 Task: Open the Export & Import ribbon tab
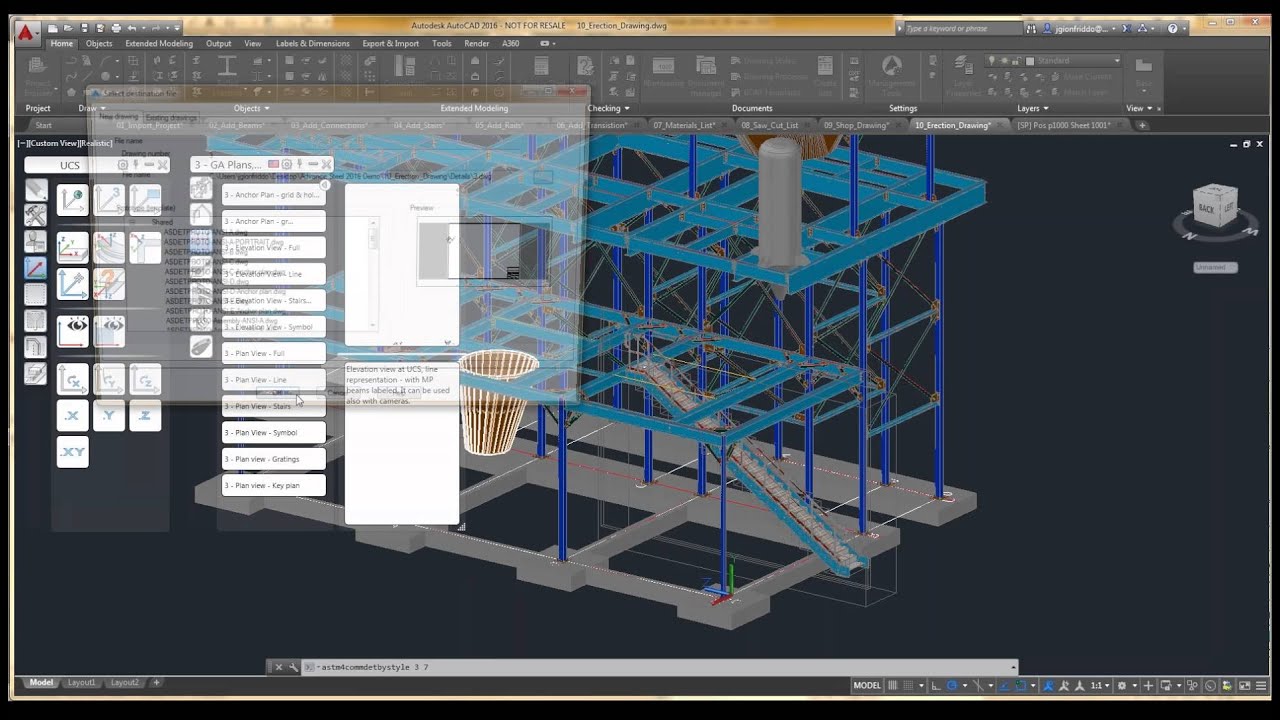point(391,43)
